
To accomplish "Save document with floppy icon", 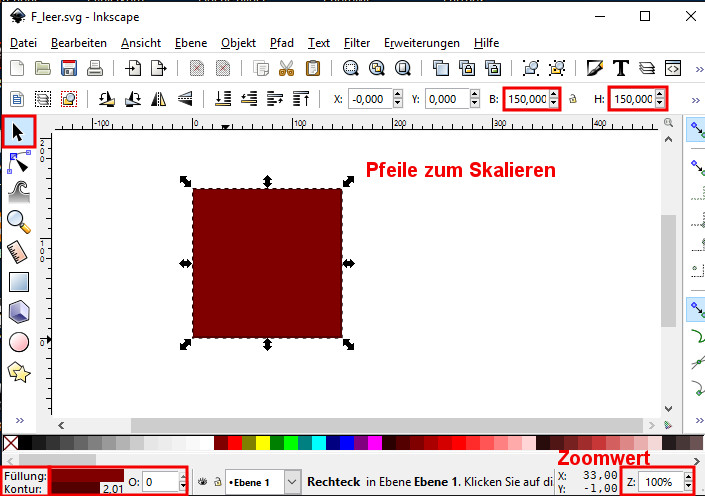I will 69,68.
